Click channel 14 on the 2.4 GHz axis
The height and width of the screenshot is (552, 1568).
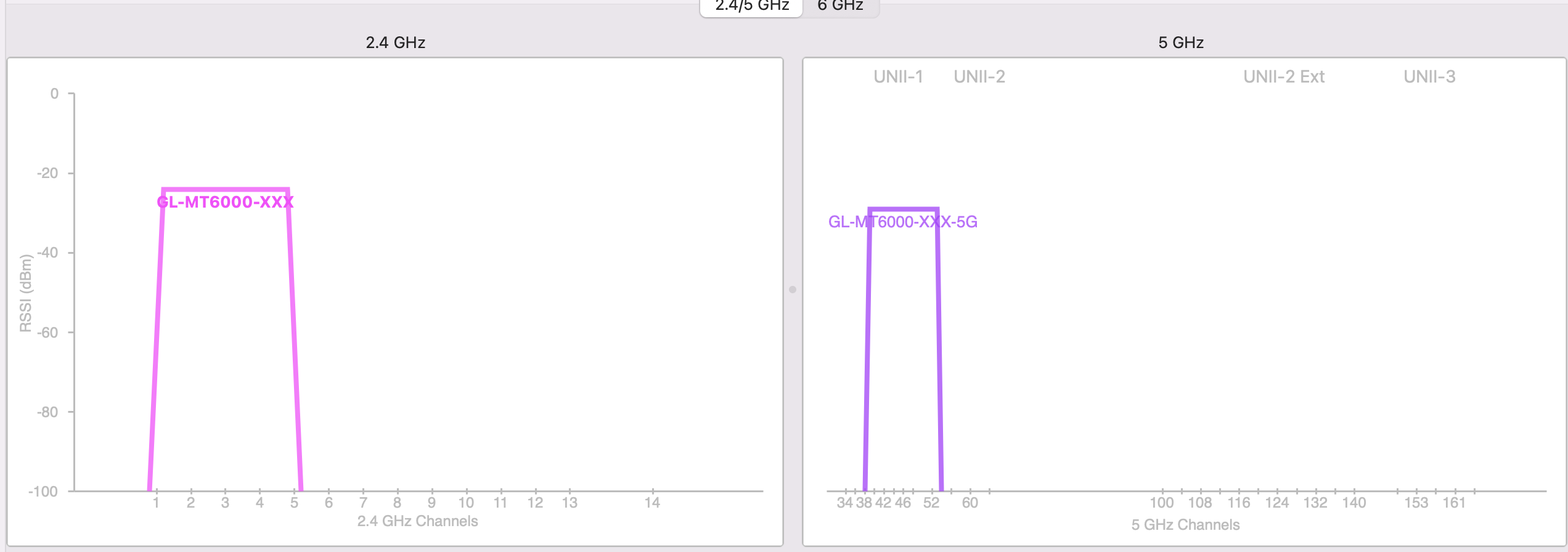[x=652, y=503]
